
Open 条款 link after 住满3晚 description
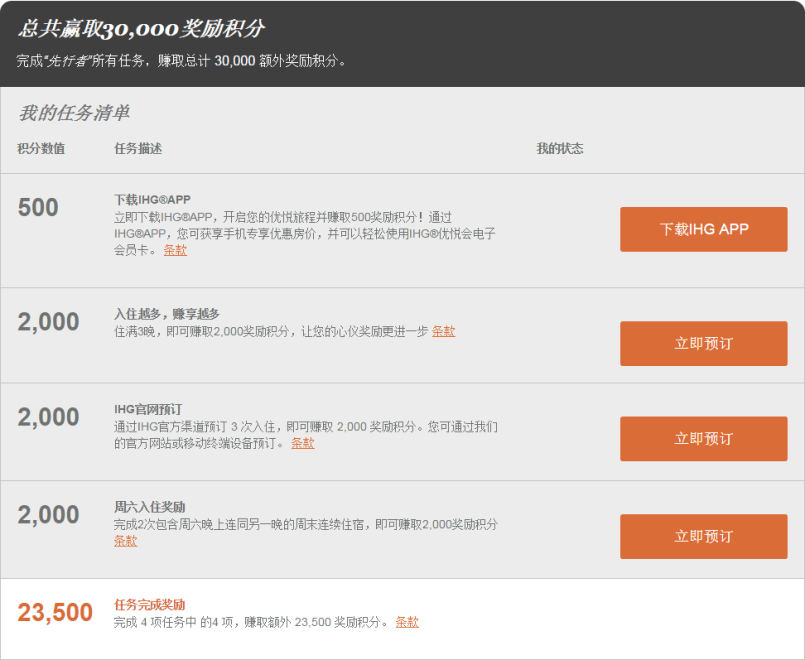click(444, 332)
